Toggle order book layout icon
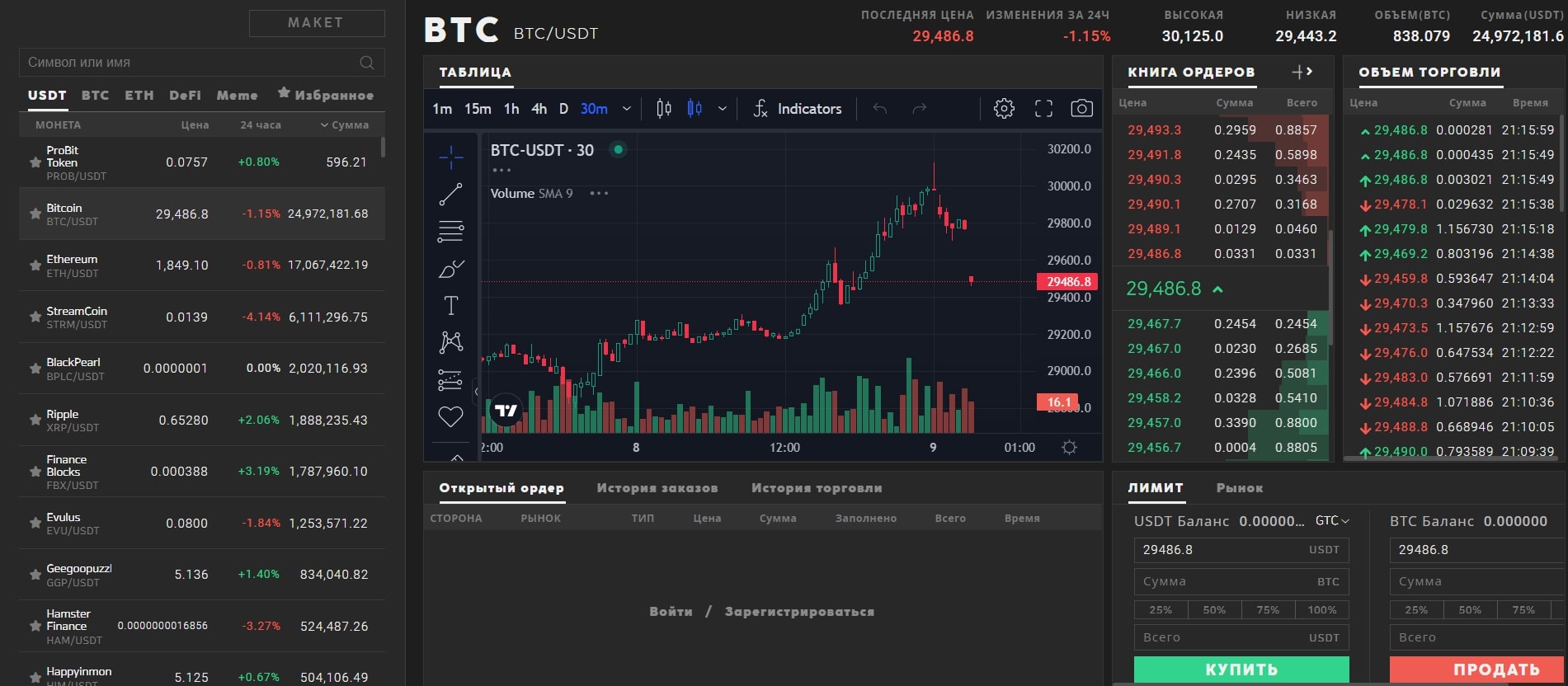 [1302, 73]
